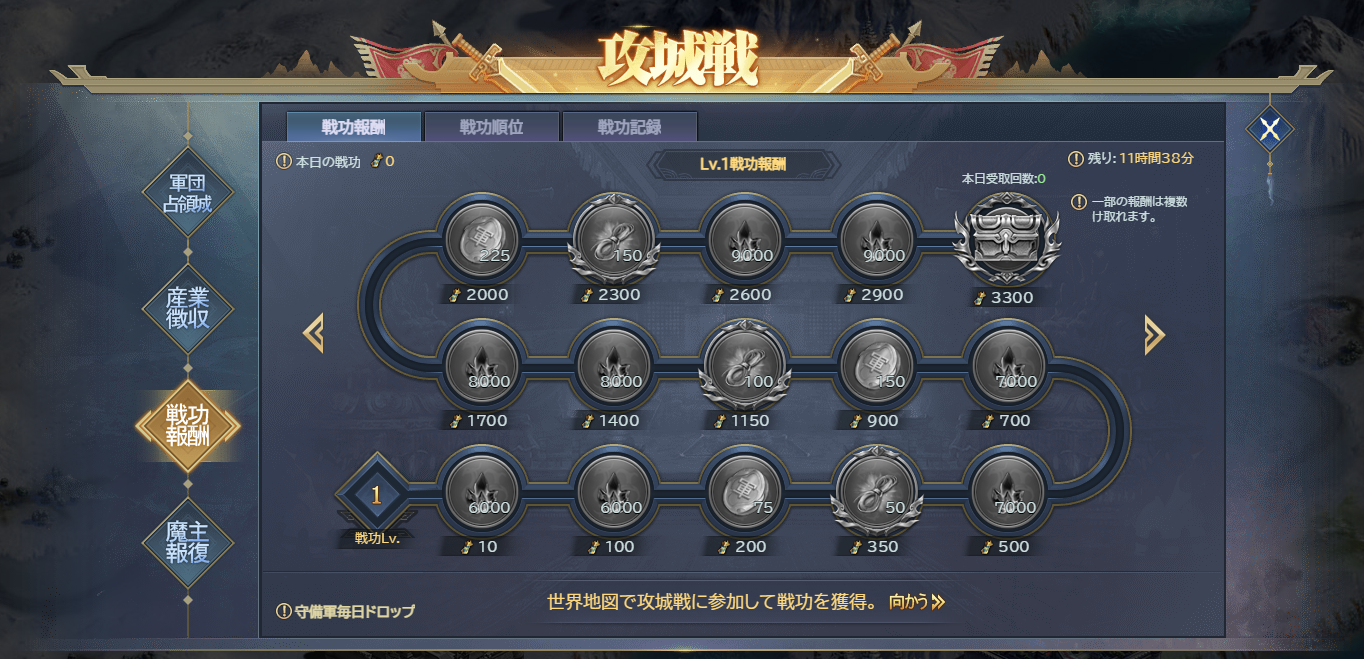
Task: Select the 225 army token reward at 2000
Action: 482,239
